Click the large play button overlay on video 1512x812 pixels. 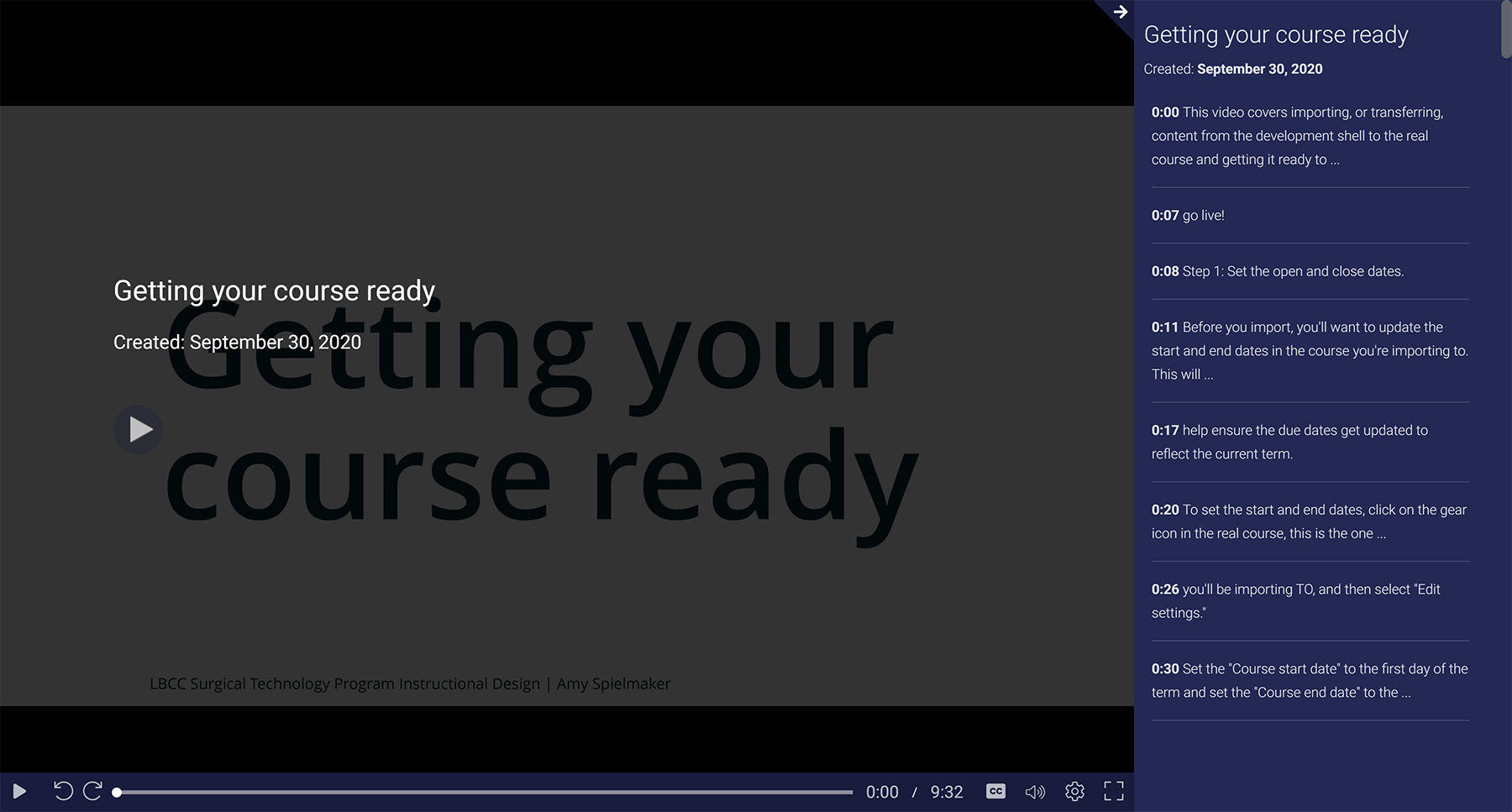click(139, 430)
